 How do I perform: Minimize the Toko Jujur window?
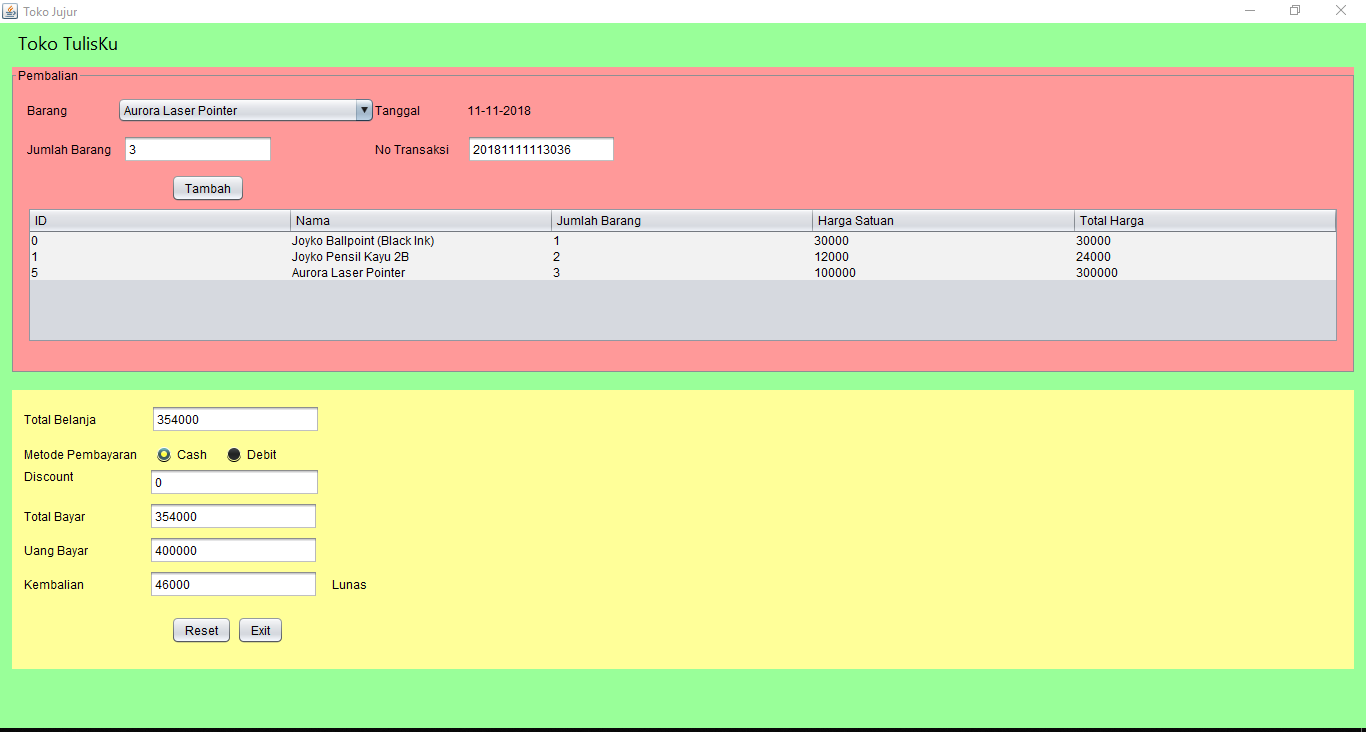click(x=1250, y=11)
